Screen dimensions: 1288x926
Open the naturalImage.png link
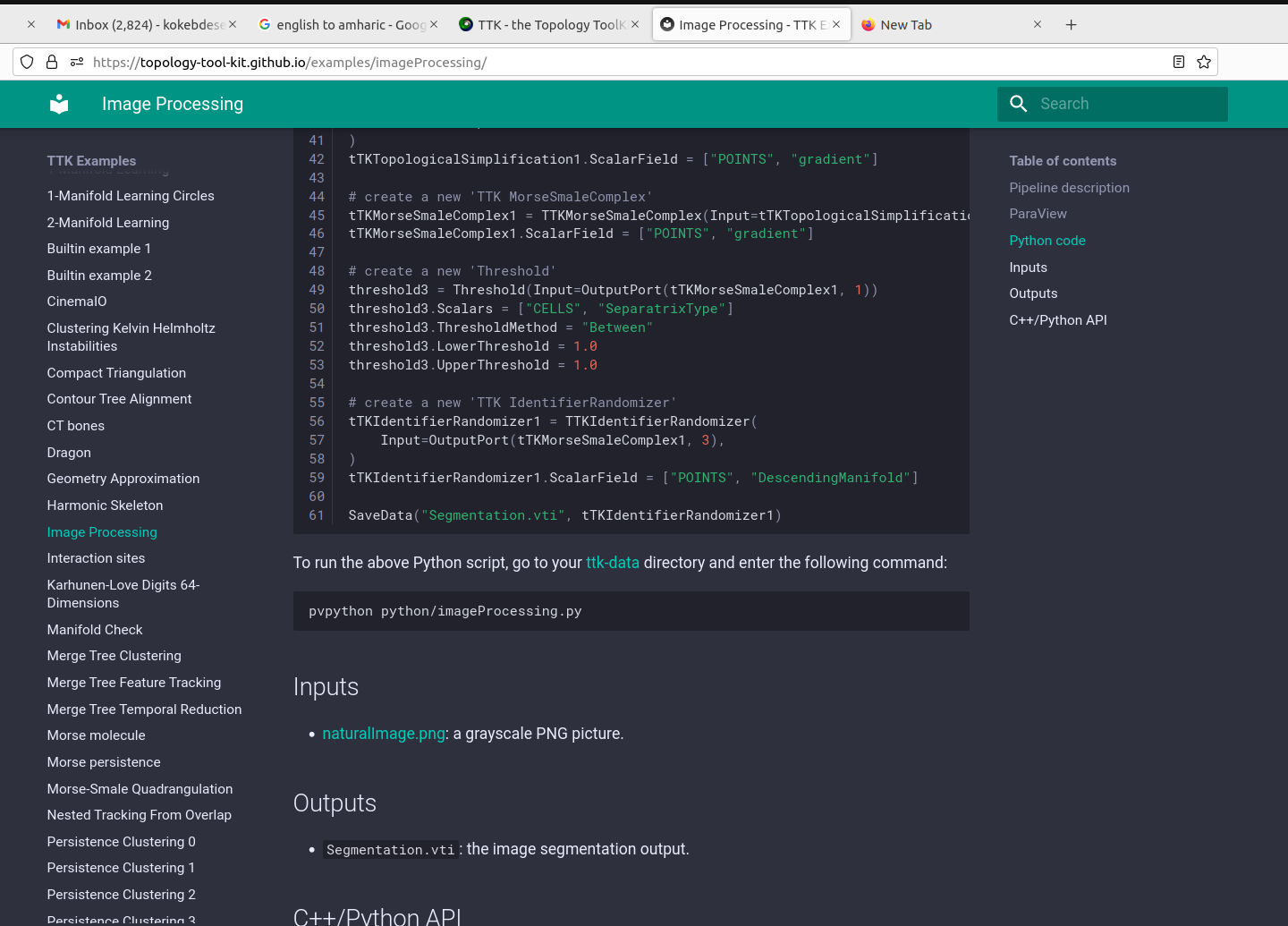pos(383,734)
